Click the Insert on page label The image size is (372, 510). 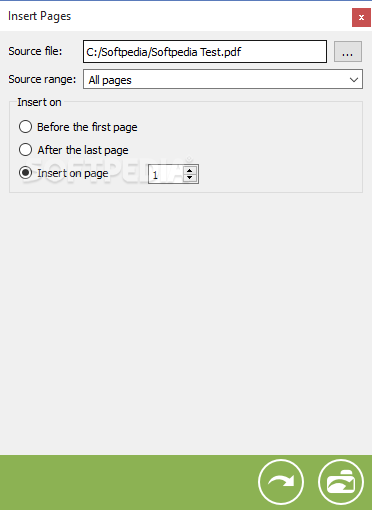pos(73,173)
